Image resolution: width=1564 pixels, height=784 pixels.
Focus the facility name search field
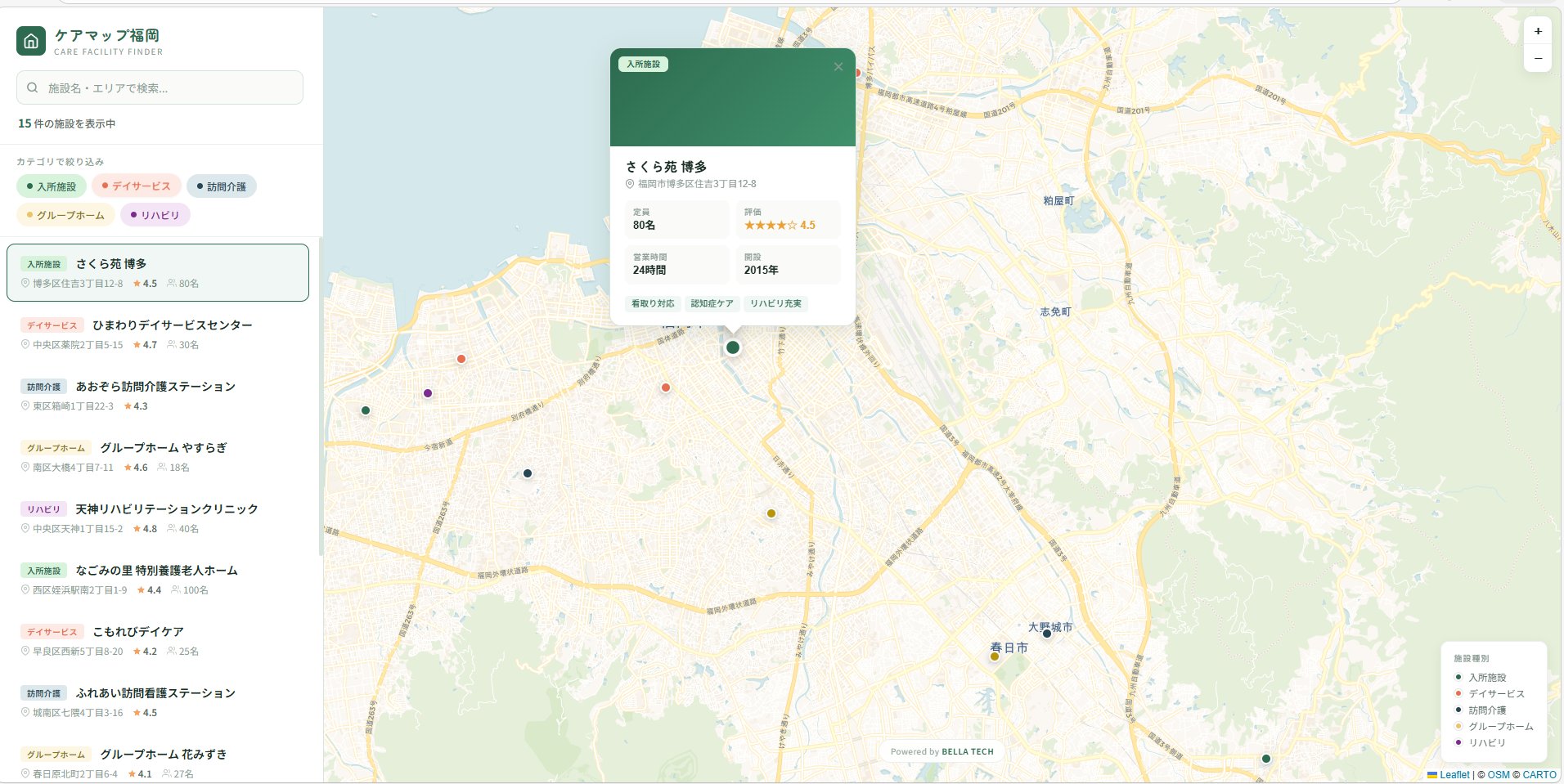[172, 87]
